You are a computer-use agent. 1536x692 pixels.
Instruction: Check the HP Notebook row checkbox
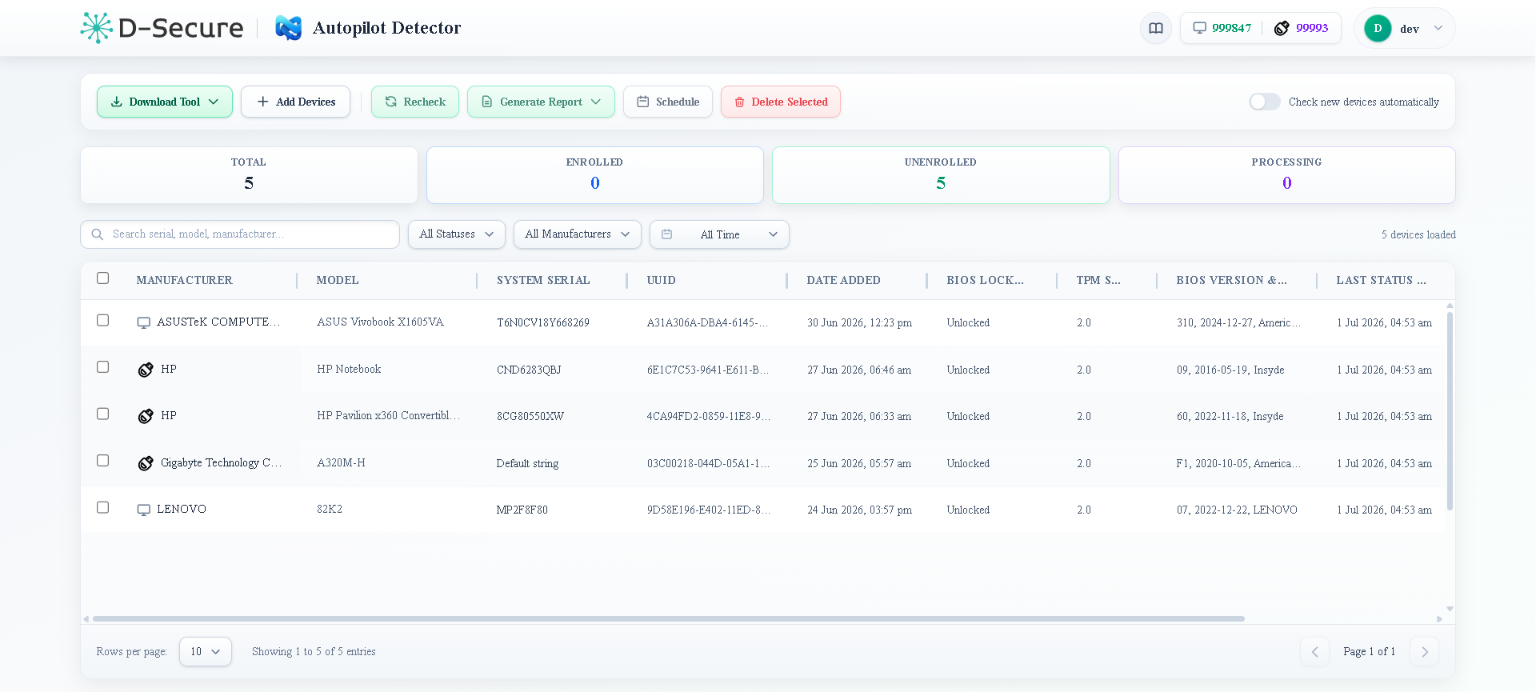tap(103, 367)
